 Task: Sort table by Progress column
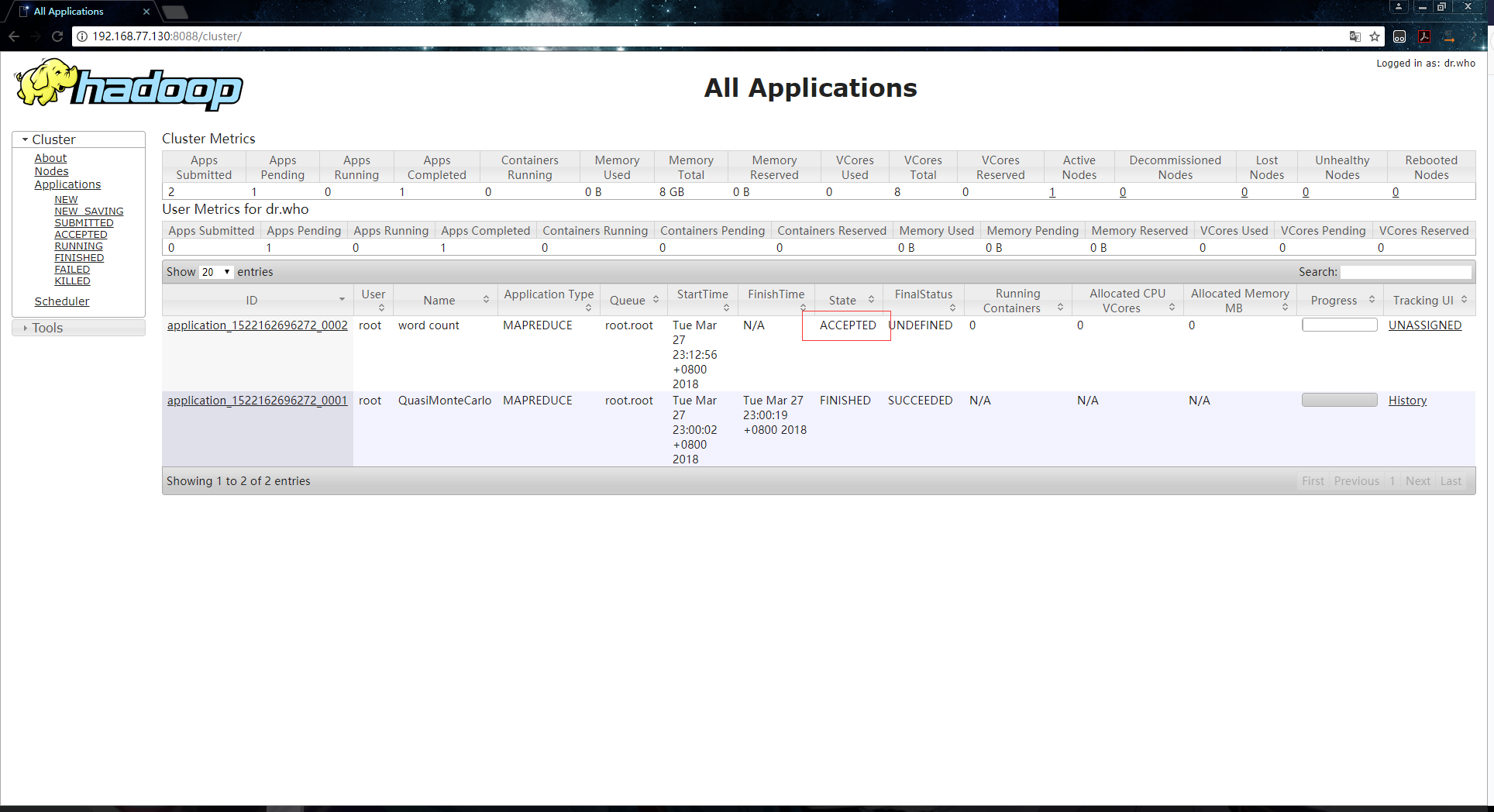(x=1340, y=300)
